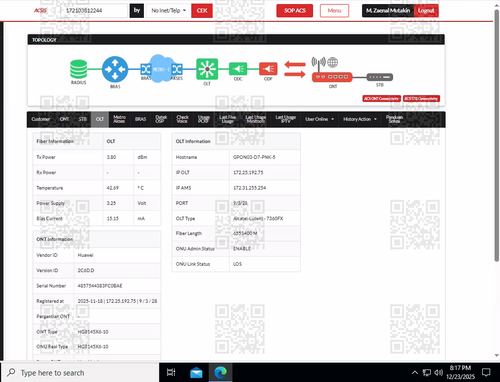Viewport: 500px width, 382px height.
Task: Click the Version ID value 2C6D.D
Action: pos(86,270)
